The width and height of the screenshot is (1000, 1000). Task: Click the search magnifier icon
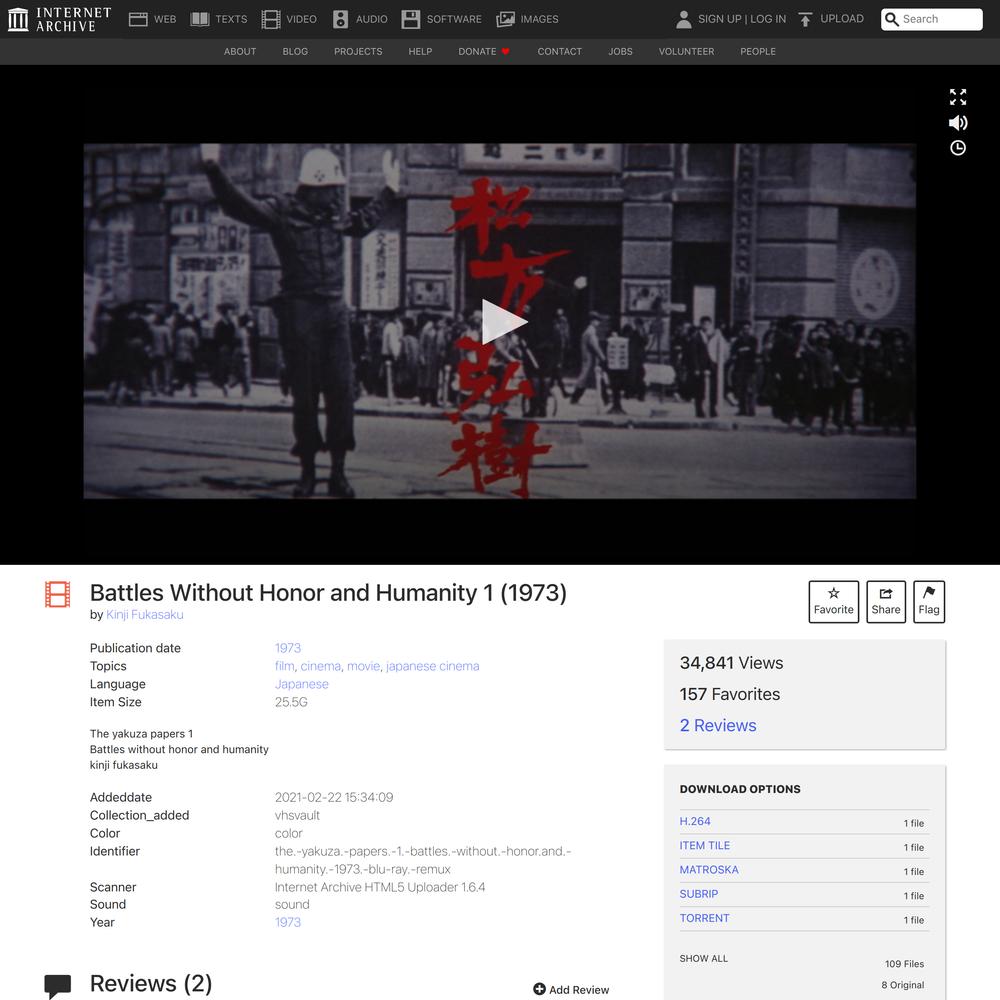[x=892, y=19]
